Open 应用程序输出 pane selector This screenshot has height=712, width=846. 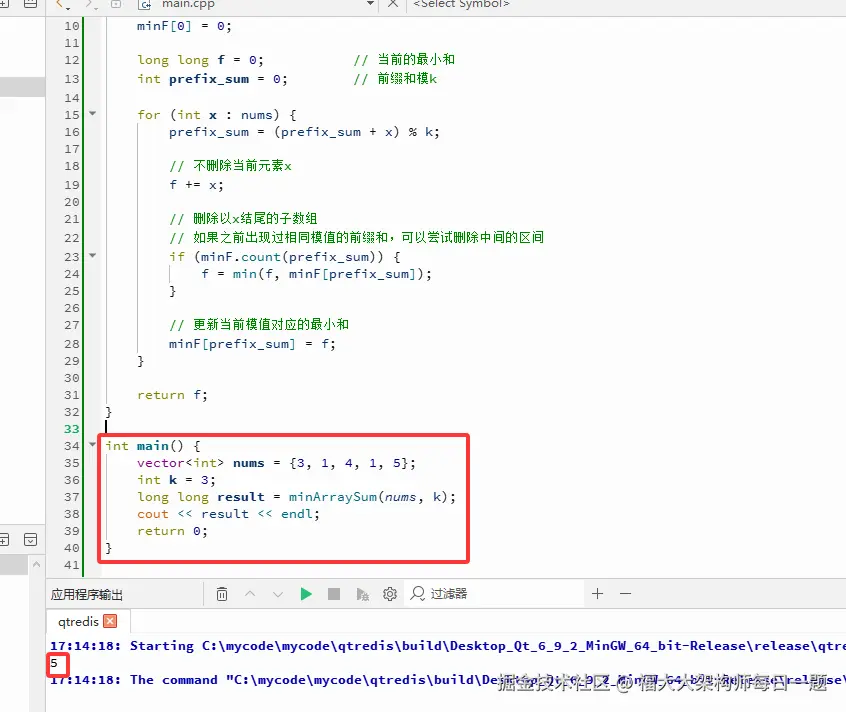[87, 594]
